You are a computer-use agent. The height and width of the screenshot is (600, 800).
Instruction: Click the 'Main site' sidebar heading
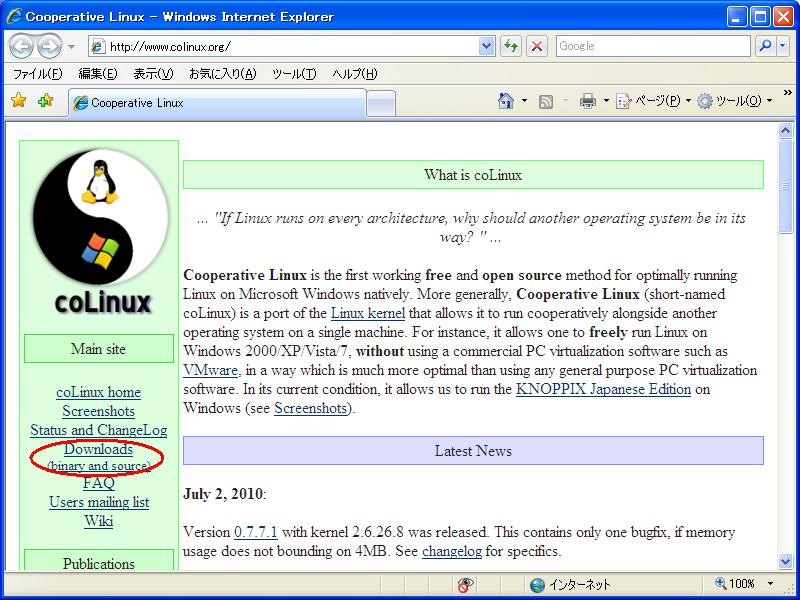click(x=98, y=349)
